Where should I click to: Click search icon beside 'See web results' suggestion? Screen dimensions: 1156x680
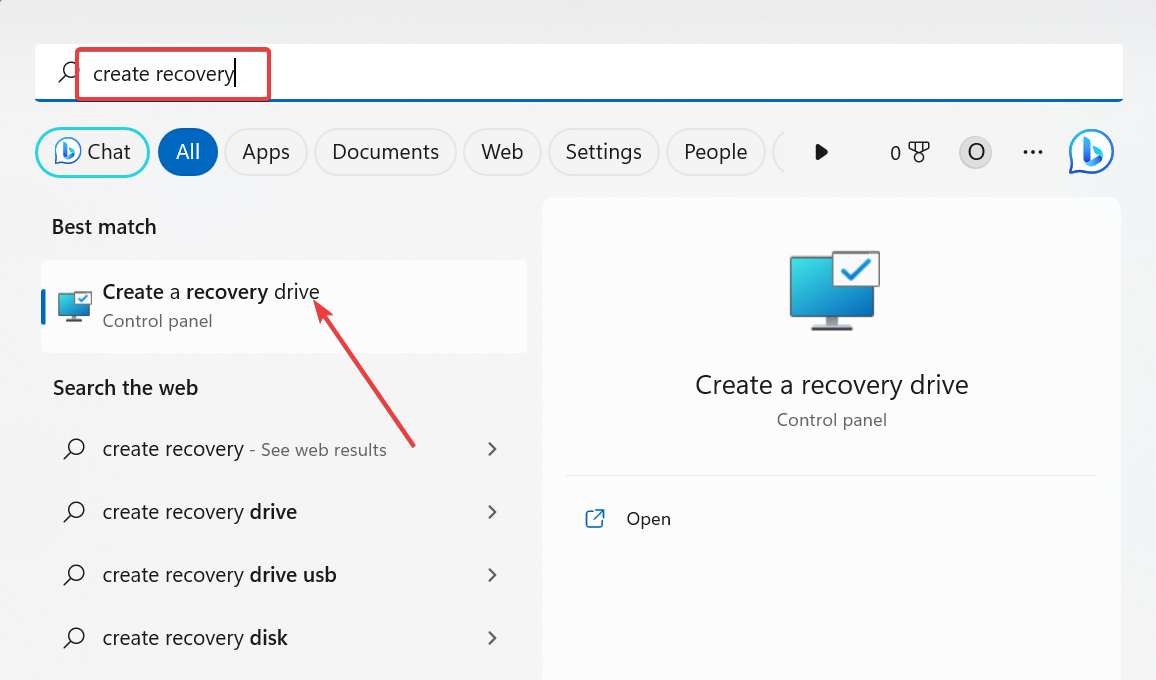pyautogui.click(x=74, y=449)
